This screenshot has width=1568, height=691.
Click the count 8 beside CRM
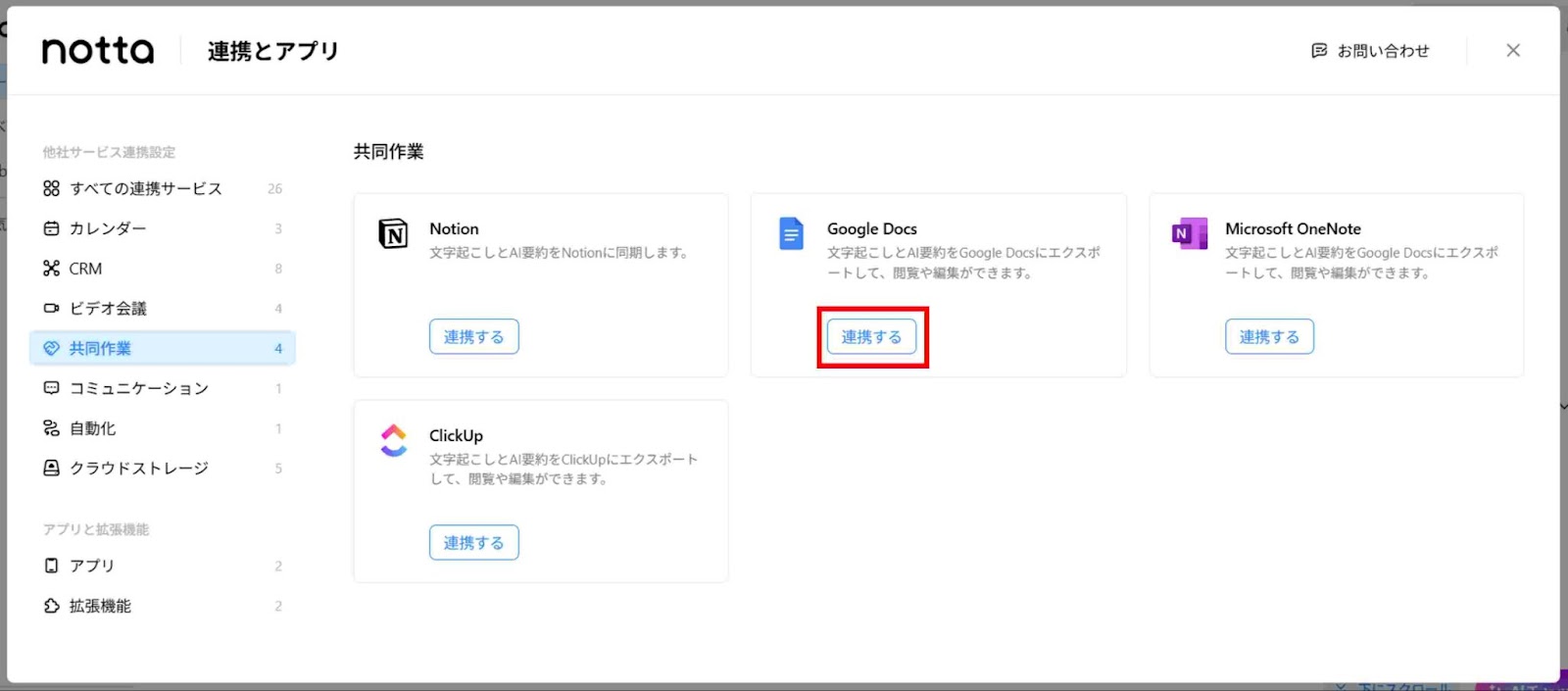pos(278,269)
